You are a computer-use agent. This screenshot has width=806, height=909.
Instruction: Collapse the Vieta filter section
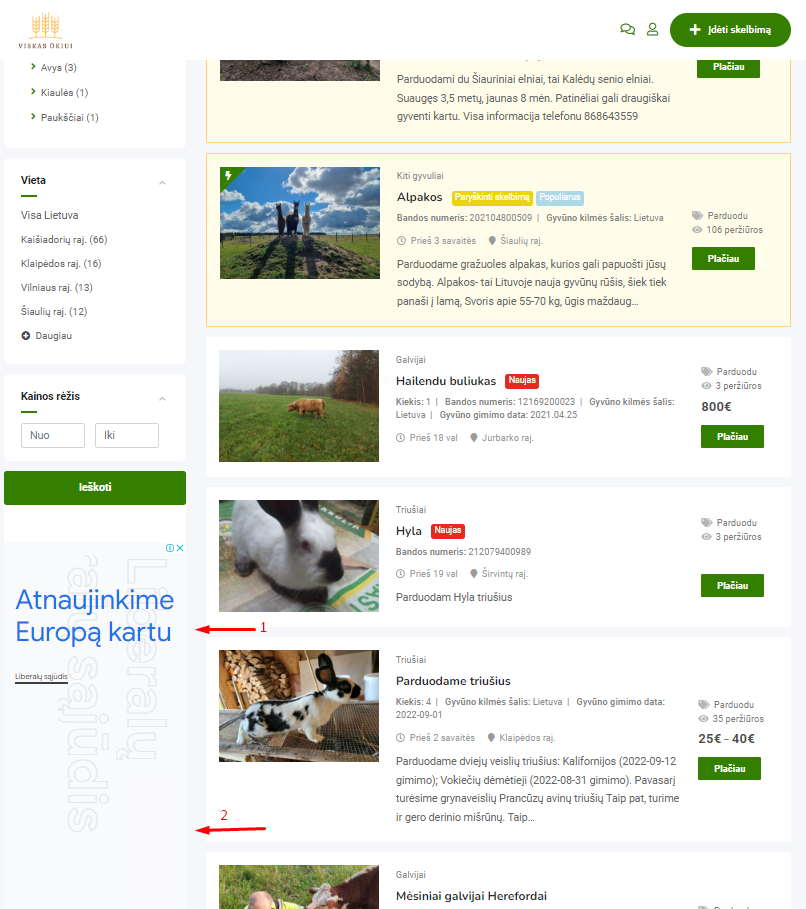(162, 183)
